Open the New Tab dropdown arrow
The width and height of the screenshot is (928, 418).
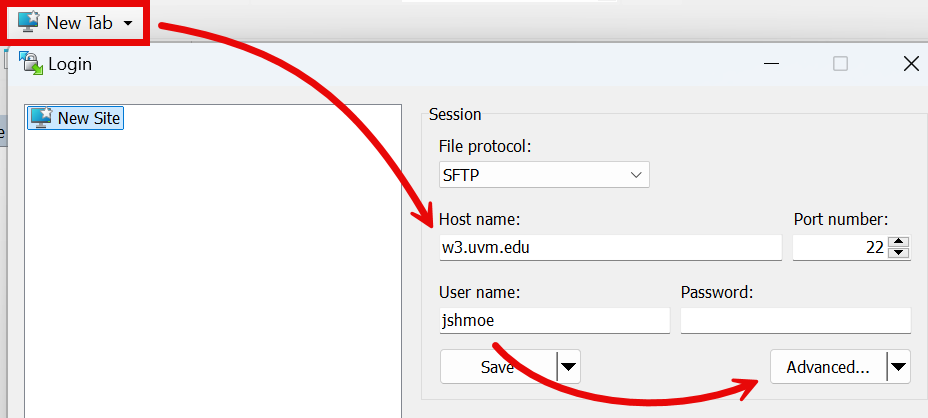coord(127,24)
